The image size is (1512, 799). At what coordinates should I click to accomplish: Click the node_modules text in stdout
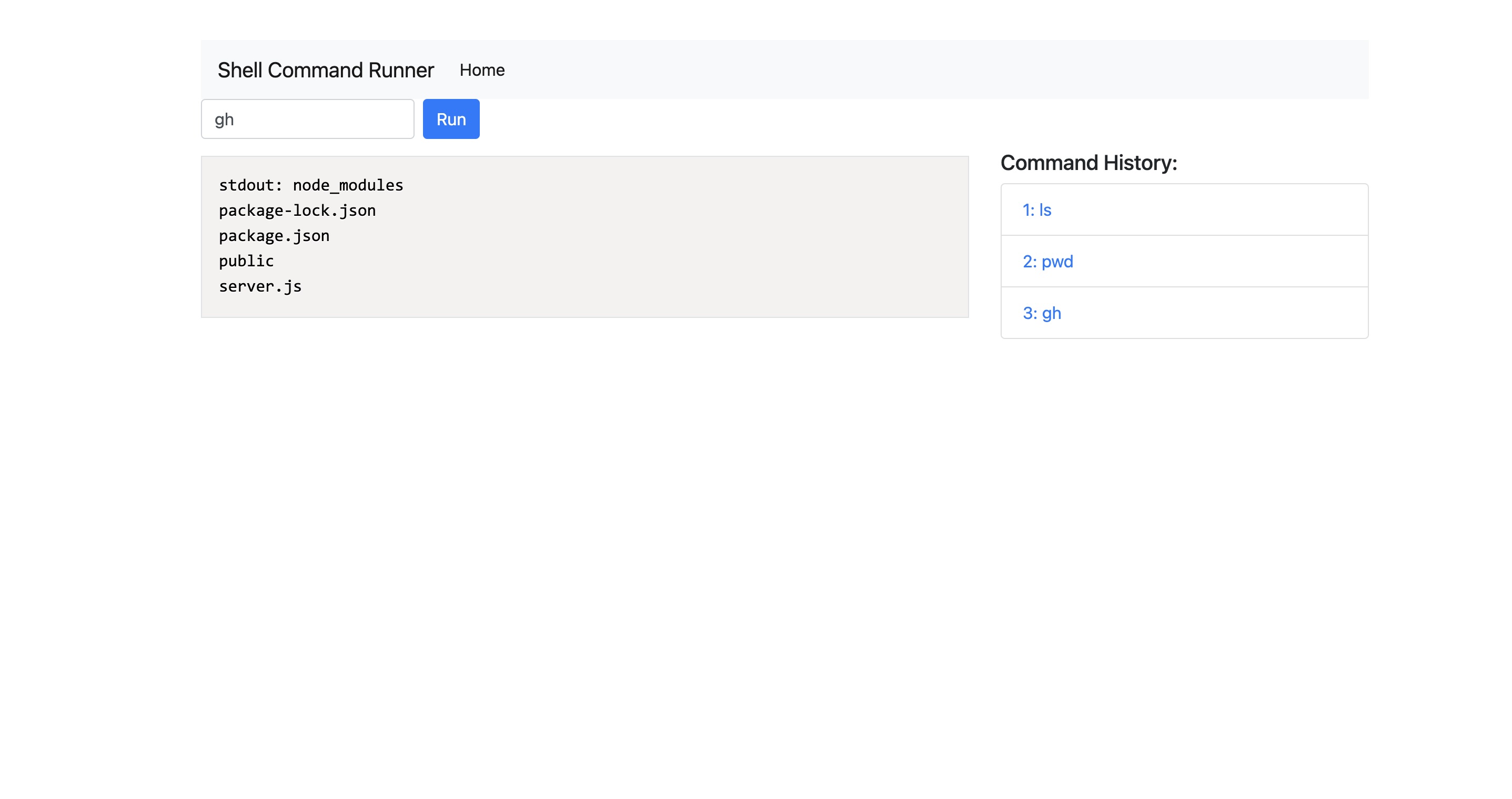pos(347,185)
